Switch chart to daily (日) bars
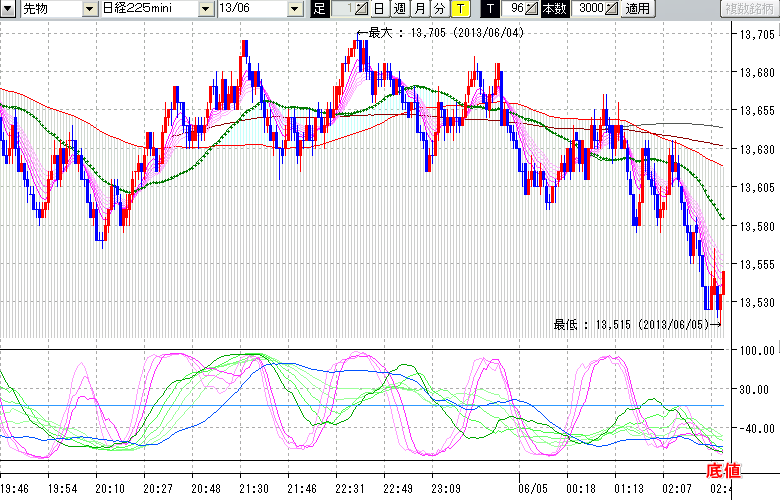Viewport: 780px width, 500px height. [379, 9]
